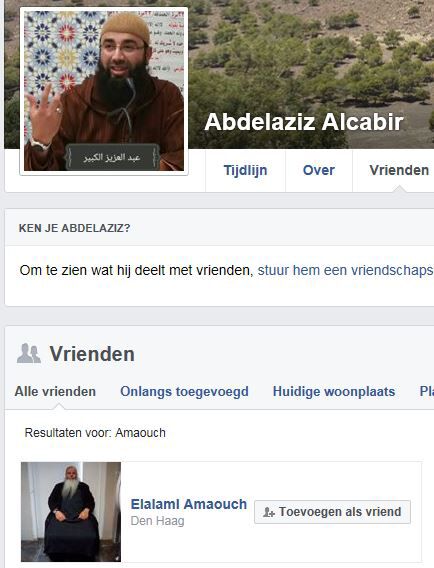Click the Resultaten voor: Amaouch text

95,433
